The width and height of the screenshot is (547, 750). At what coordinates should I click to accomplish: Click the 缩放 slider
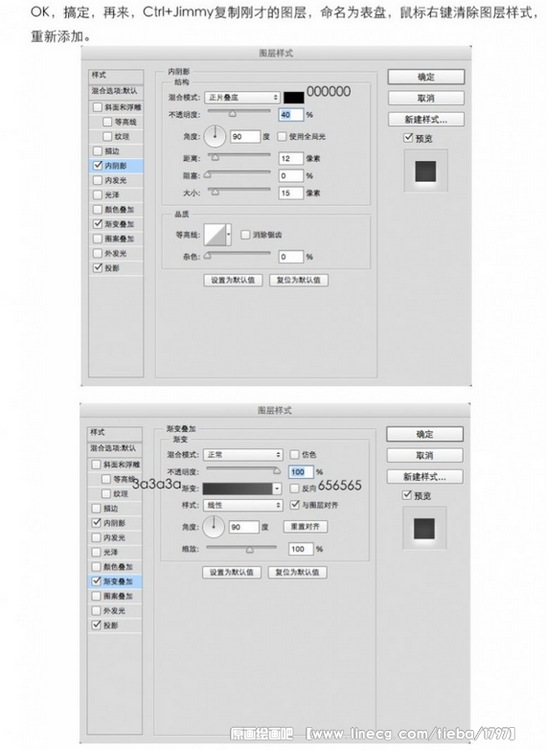click(x=241, y=548)
